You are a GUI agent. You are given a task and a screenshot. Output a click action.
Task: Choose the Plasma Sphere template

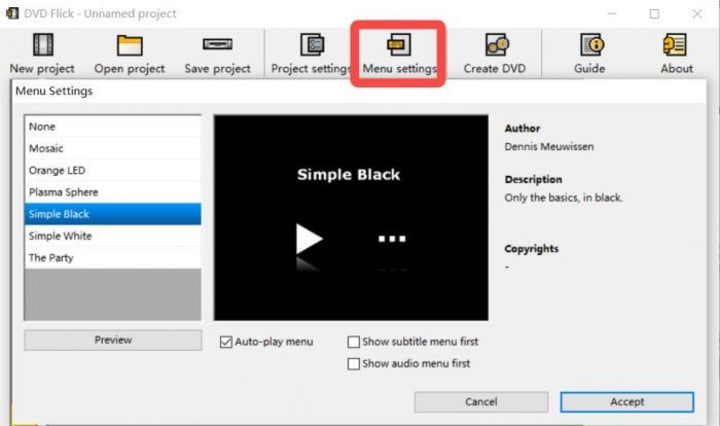pos(112,192)
